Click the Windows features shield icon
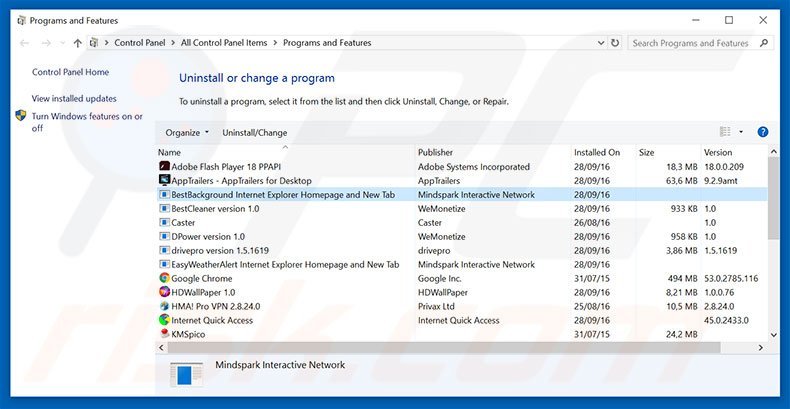The height and width of the screenshot is (409, 790). (x=21, y=116)
